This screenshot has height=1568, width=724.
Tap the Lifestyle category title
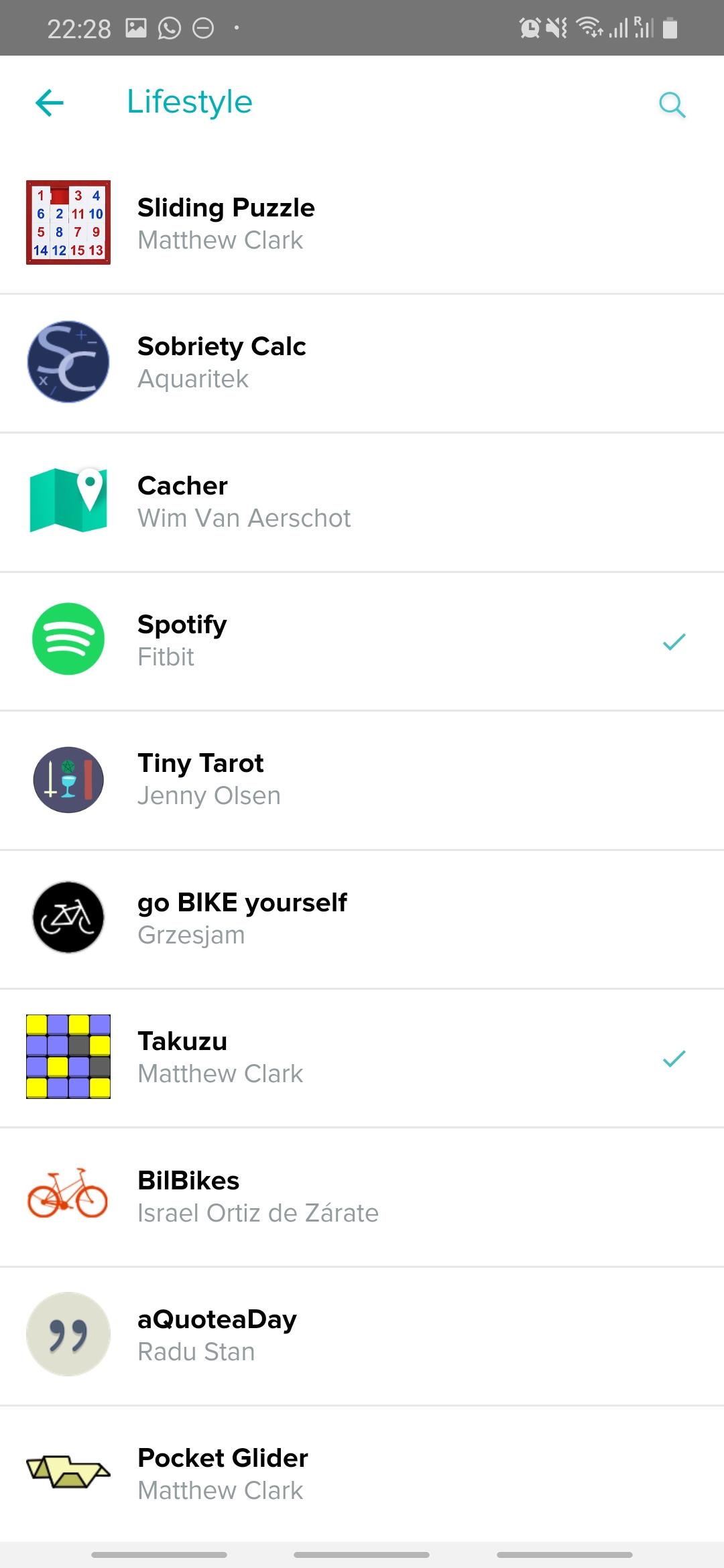tap(190, 103)
